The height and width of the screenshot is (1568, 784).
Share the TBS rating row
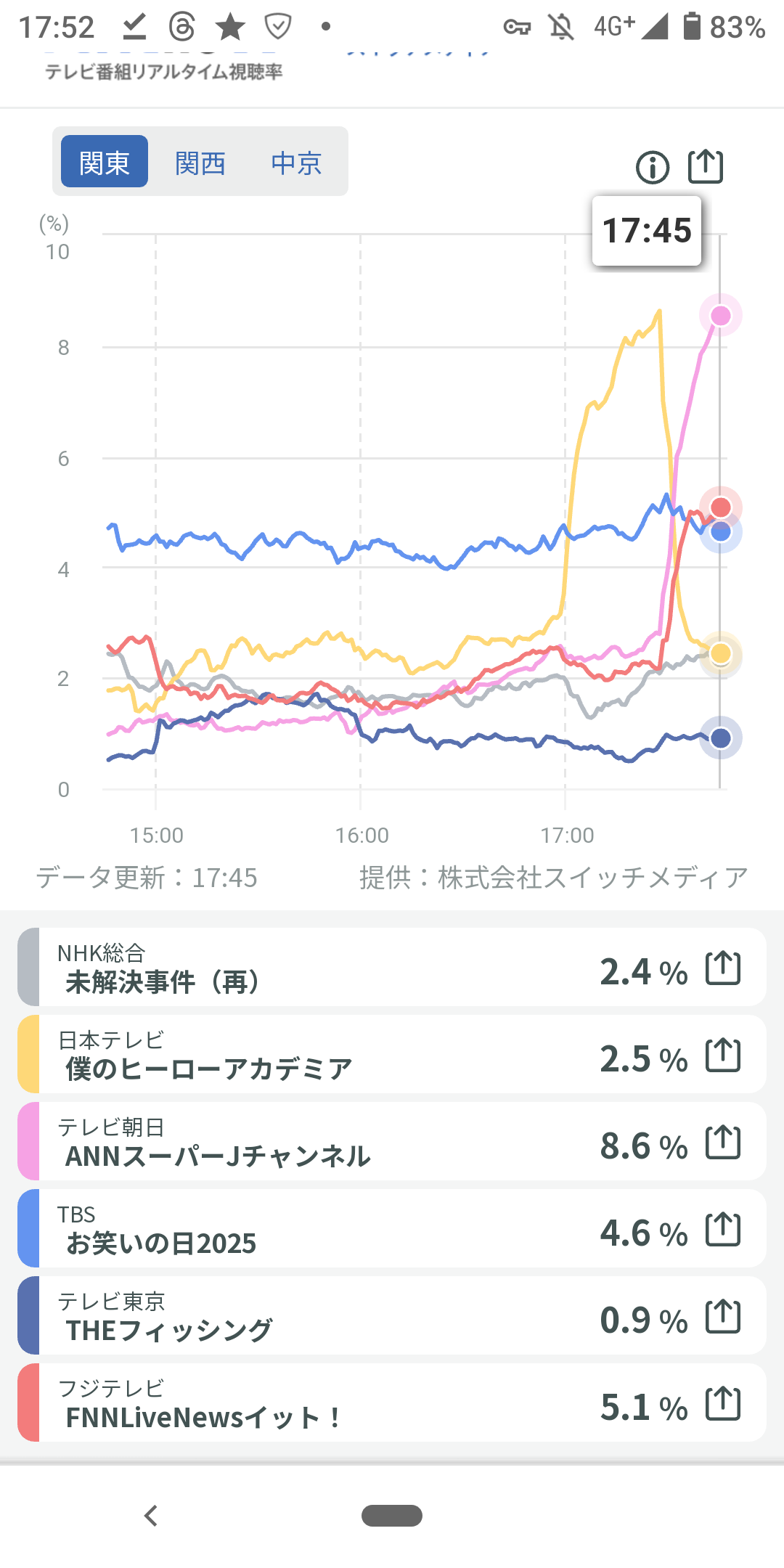click(723, 1229)
